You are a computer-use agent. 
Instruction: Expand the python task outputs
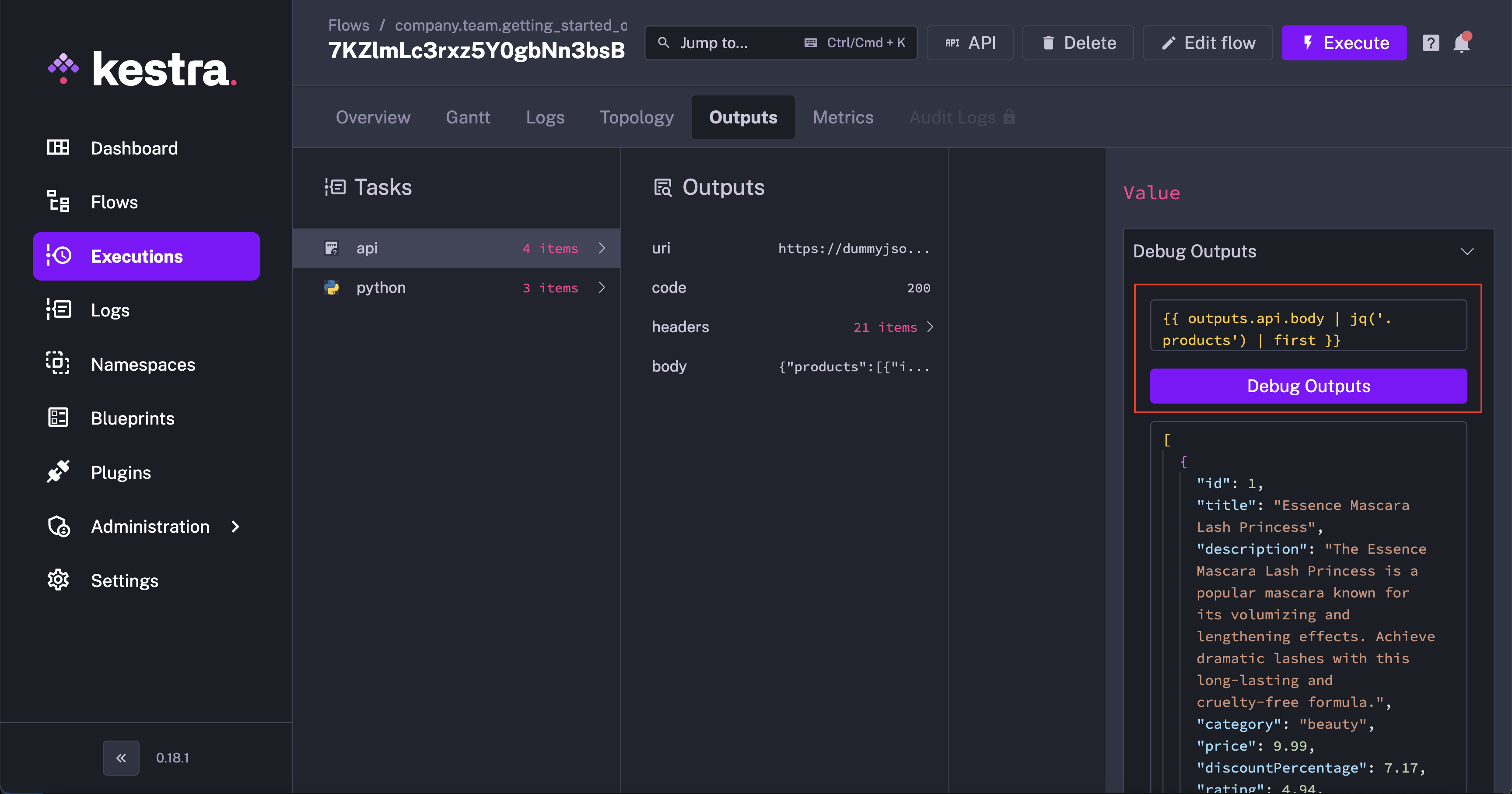tap(602, 287)
